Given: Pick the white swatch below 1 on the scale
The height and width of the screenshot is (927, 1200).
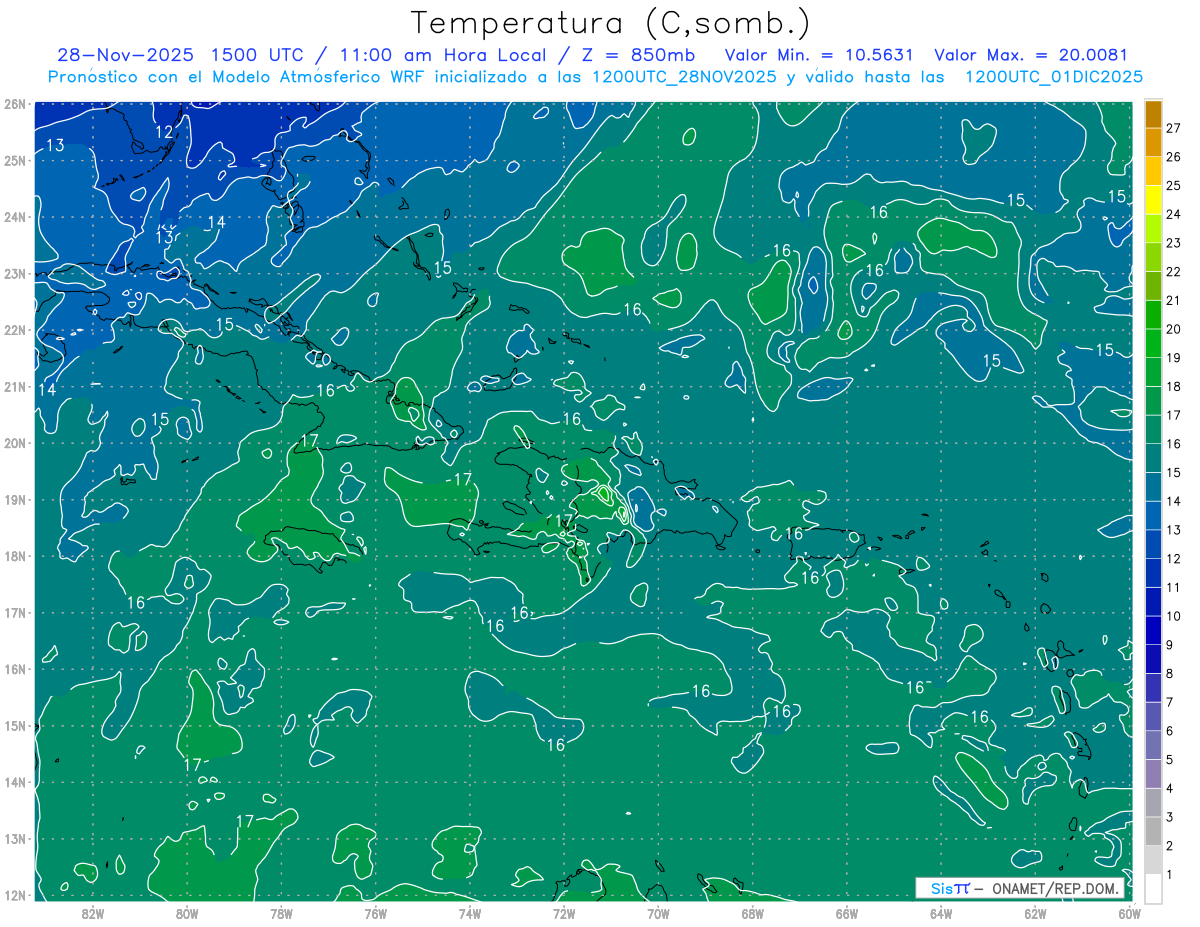Looking at the screenshot, I should click(1153, 889).
